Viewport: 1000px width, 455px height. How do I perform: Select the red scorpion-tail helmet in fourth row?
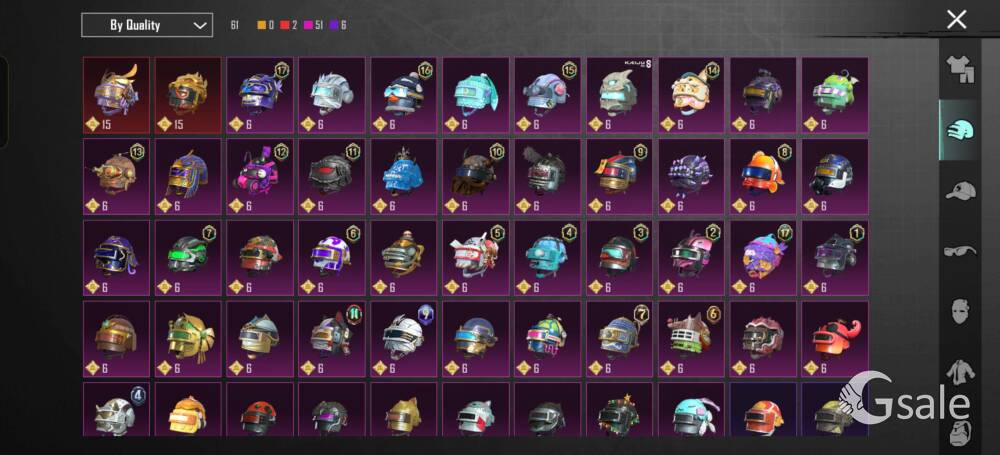(835, 339)
